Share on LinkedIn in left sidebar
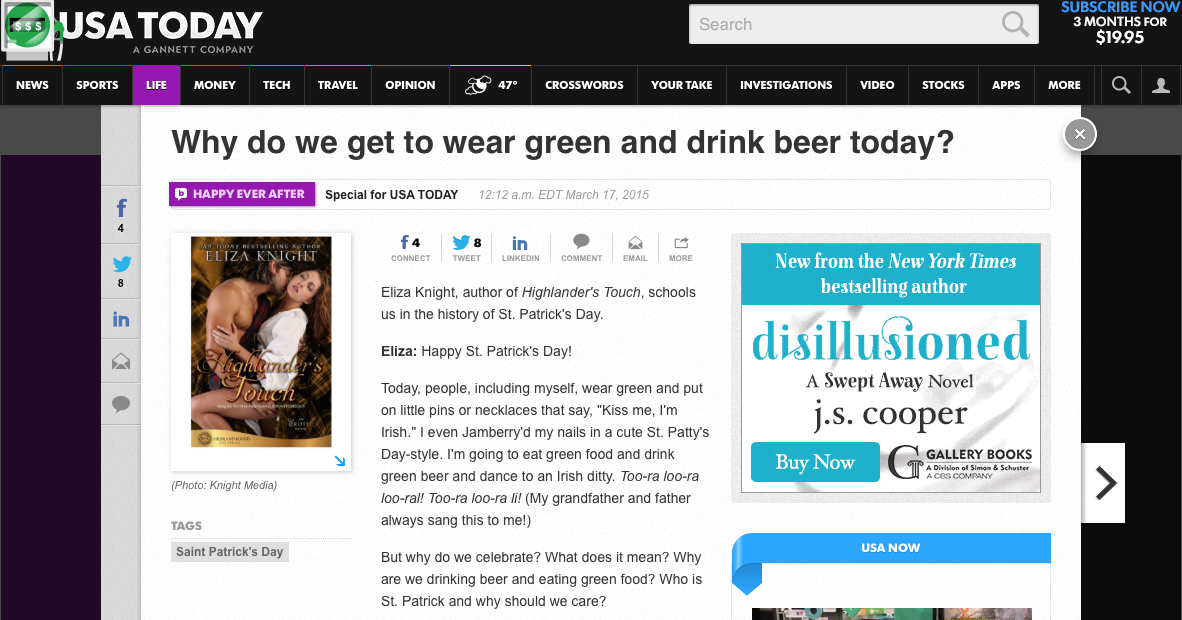Screen dimensions: 1182x620 (121, 320)
